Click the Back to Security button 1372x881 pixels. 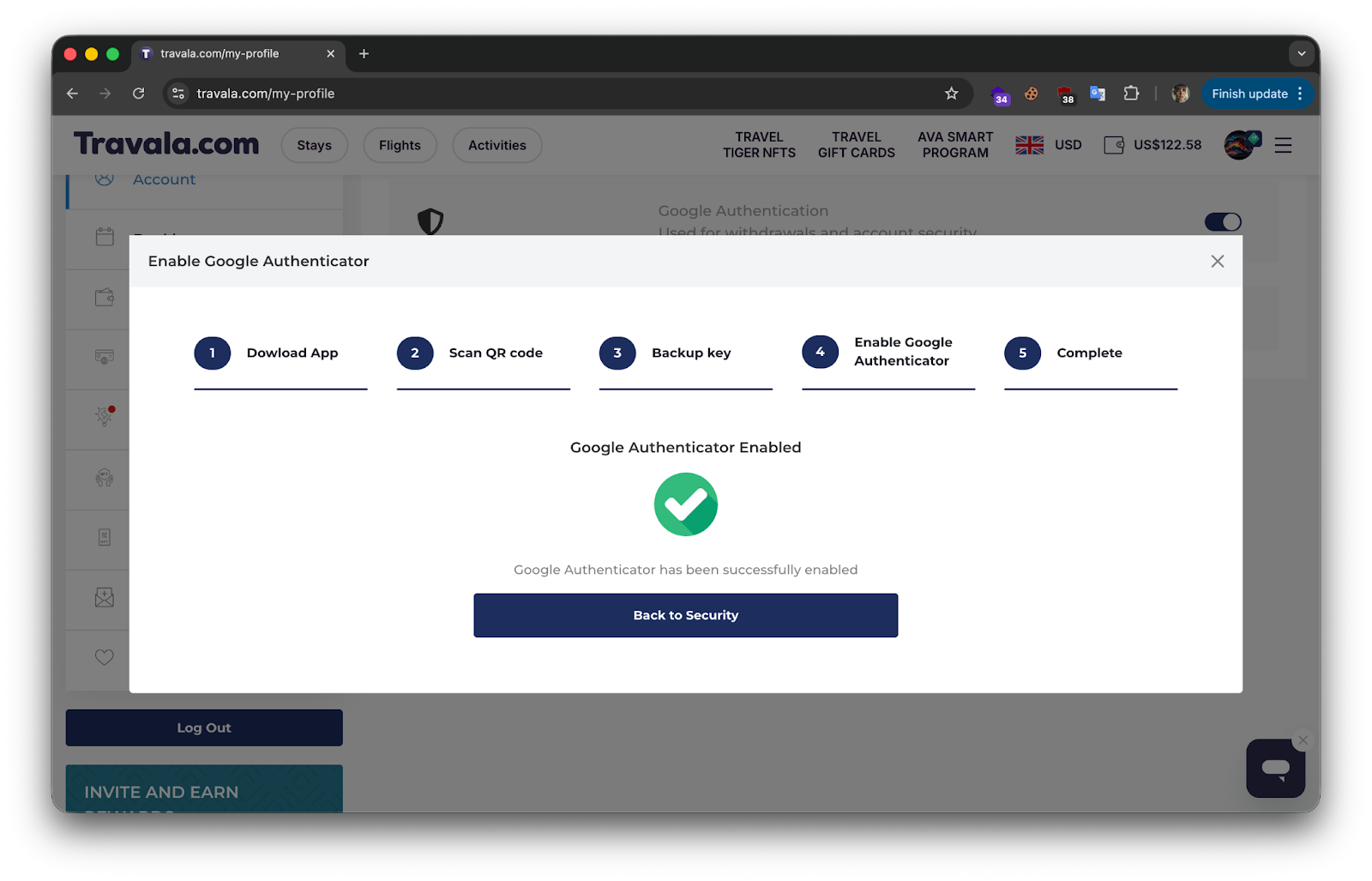(x=685, y=615)
